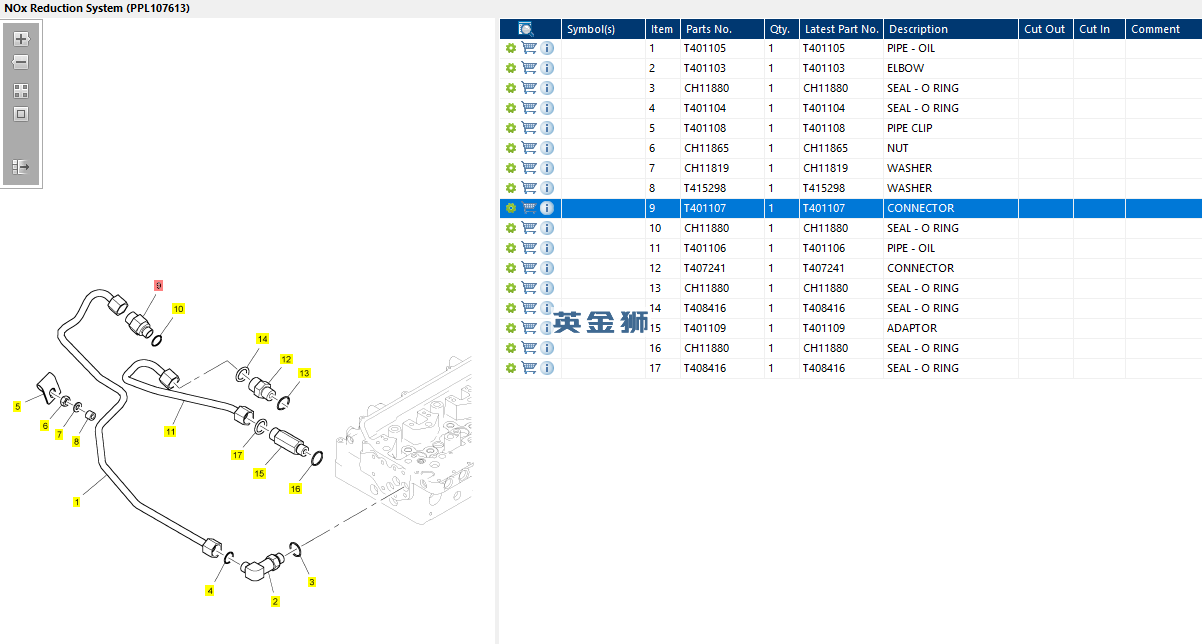Screen dimensions: 1202x644
Task: Click description PIPE CLIP in the table
Action: point(910,128)
